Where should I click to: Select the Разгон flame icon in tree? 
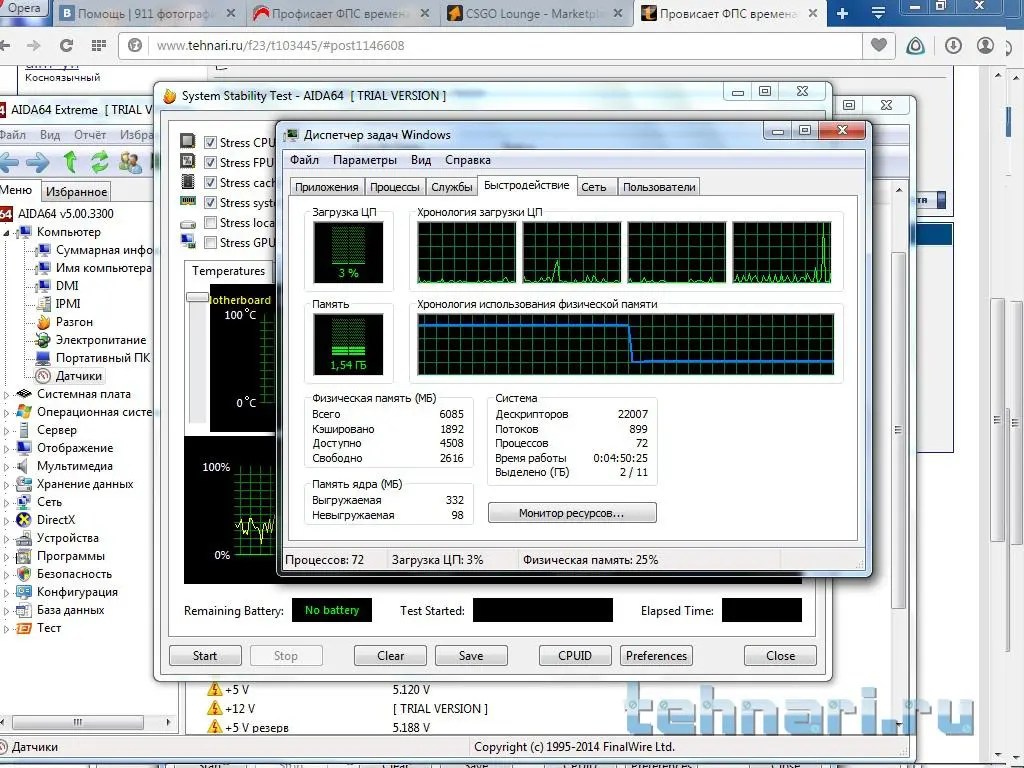43,322
